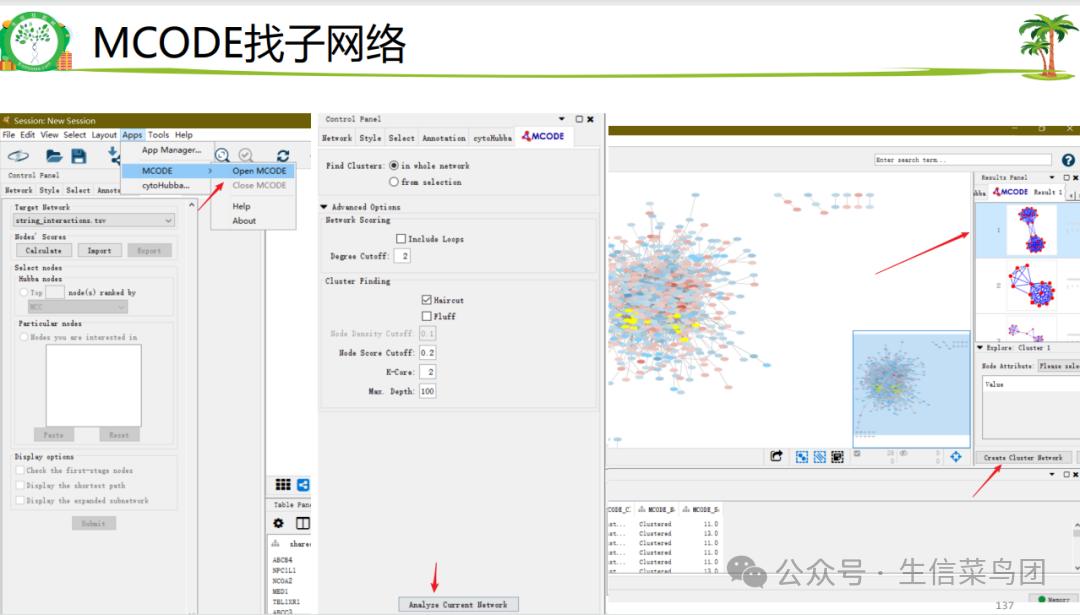This screenshot has width=1080, height=615.
Task: Click the export network share-arrow icon
Action: click(776, 456)
